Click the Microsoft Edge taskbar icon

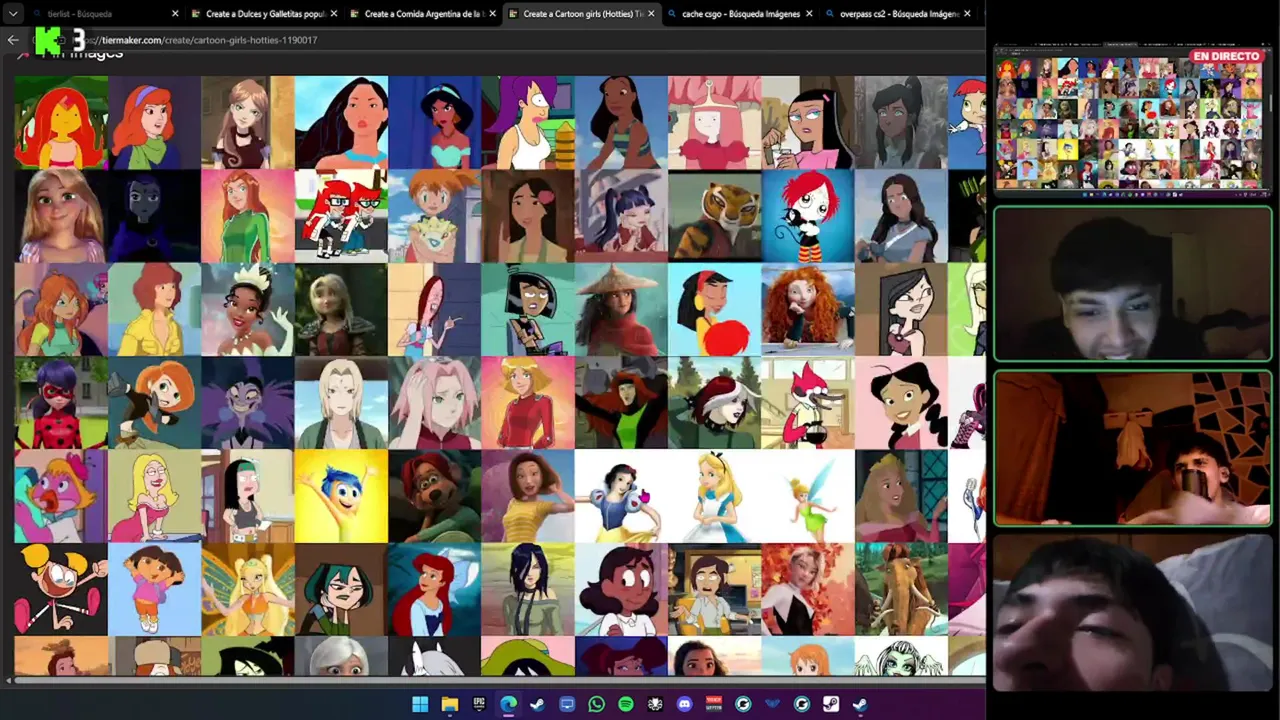[x=509, y=705]
